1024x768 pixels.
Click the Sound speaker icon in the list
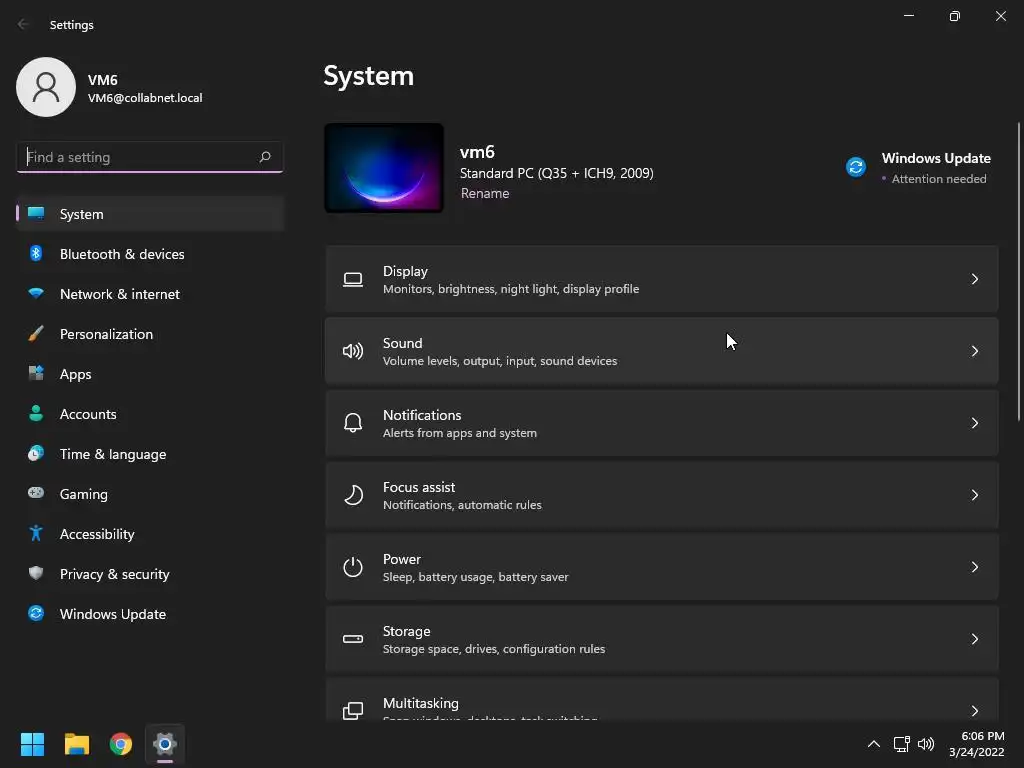(353, 351)
